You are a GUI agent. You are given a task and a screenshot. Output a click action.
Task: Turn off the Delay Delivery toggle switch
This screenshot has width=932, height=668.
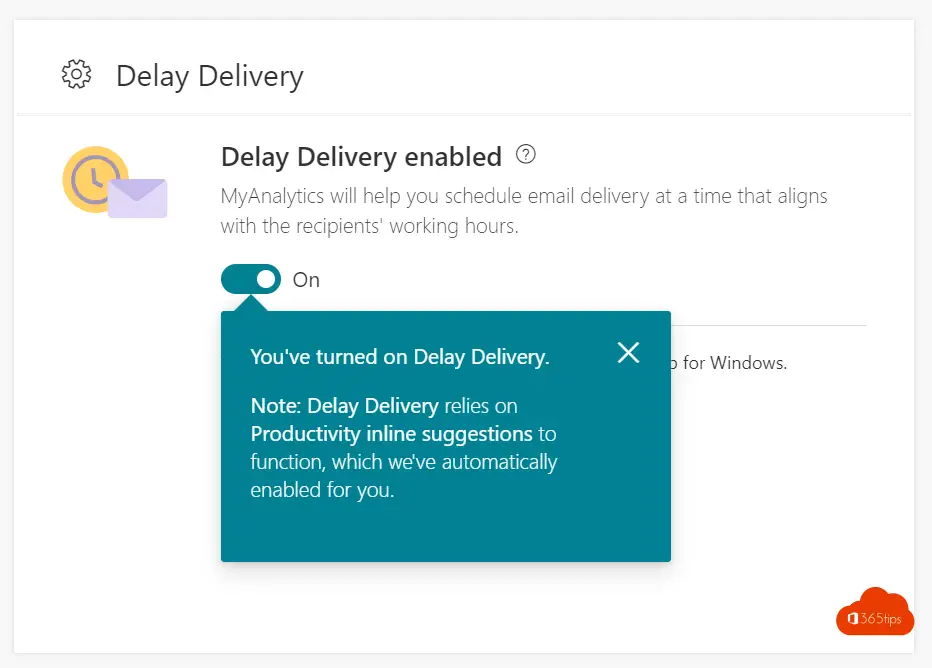click(x=251, y=279)
